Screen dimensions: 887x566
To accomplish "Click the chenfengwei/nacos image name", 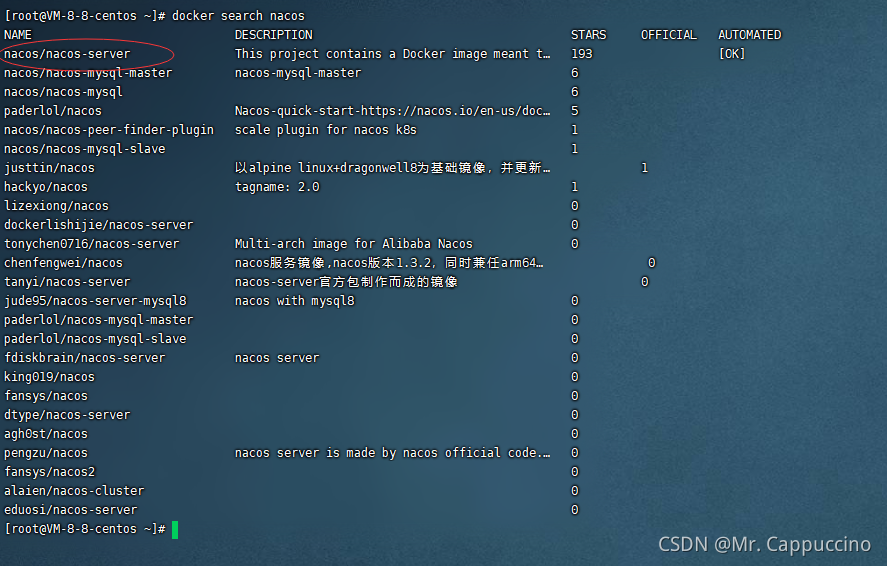I will coord(63,263).
